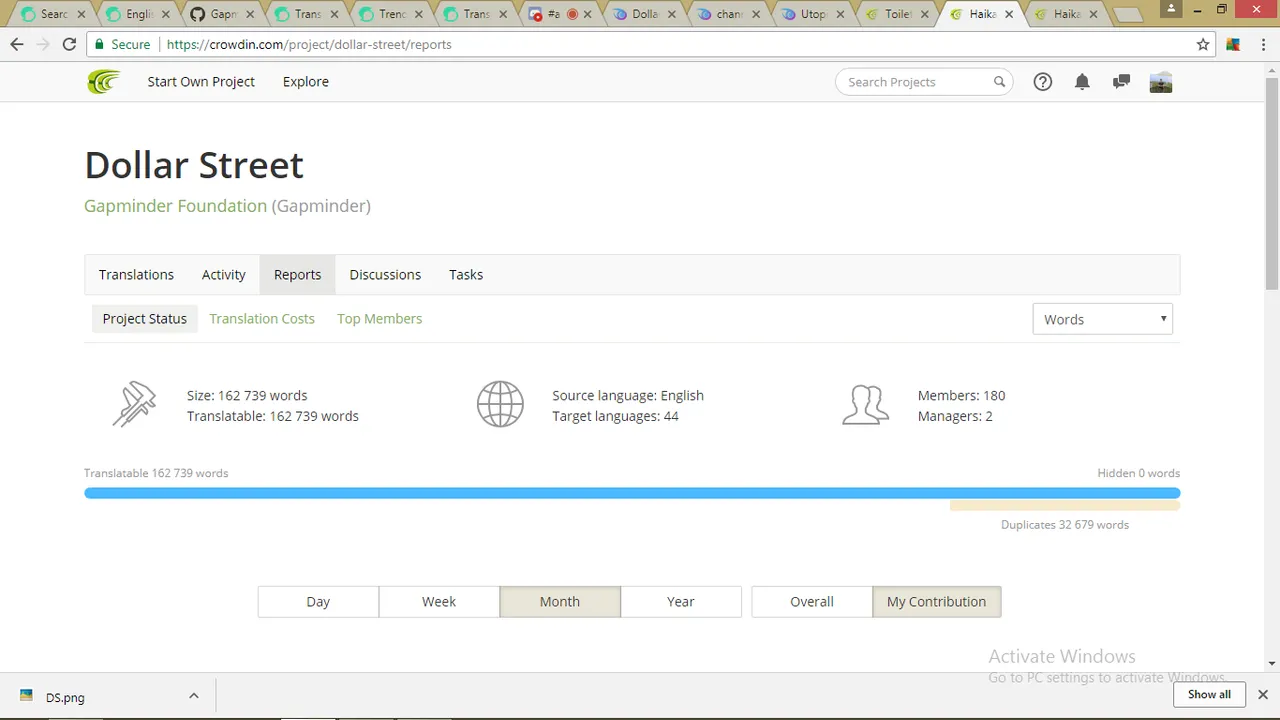Open the Top Members report
The image size is (1280, 720).
click(380, 319)
